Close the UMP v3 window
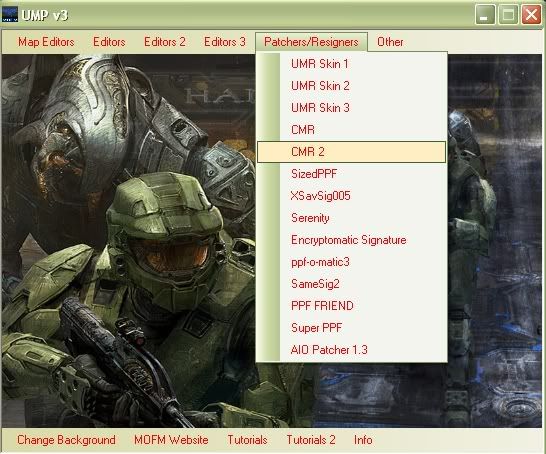 tap(531, 15)
